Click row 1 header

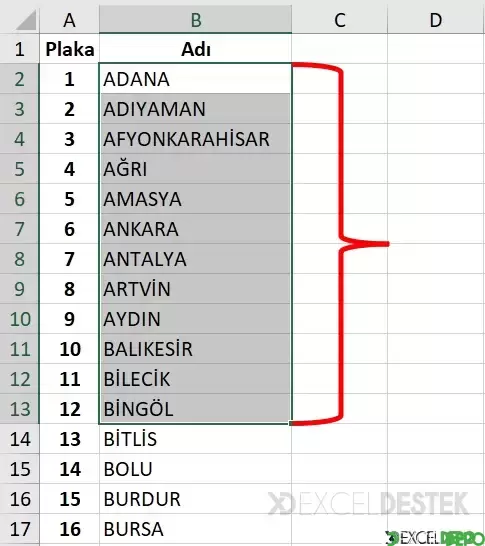pyautogui.click(x=19, y=49)
